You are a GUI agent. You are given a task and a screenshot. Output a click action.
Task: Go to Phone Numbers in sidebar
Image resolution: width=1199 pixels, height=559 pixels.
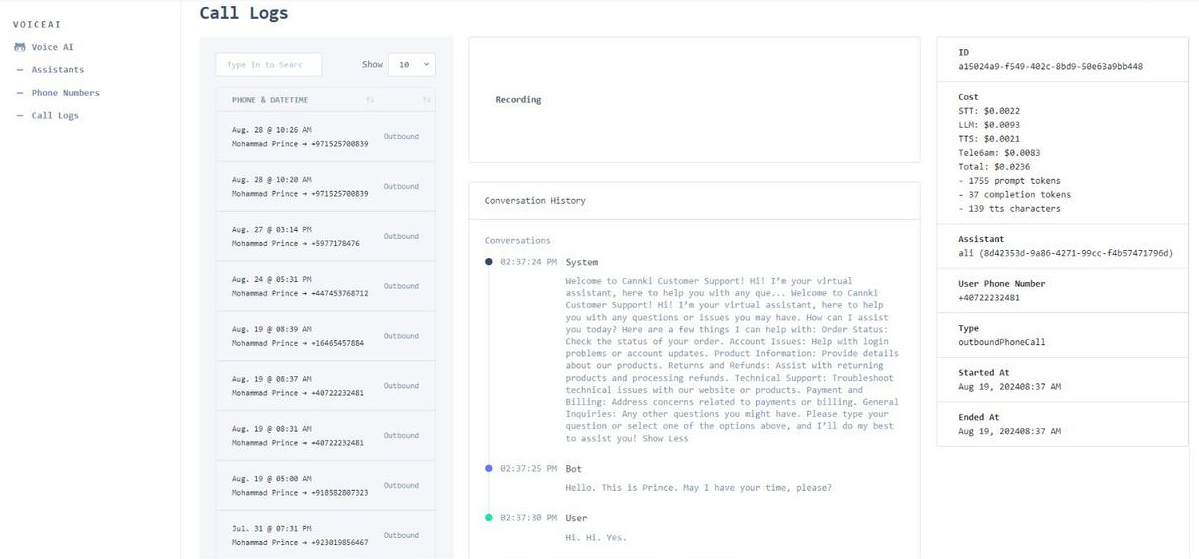point(65,93)
